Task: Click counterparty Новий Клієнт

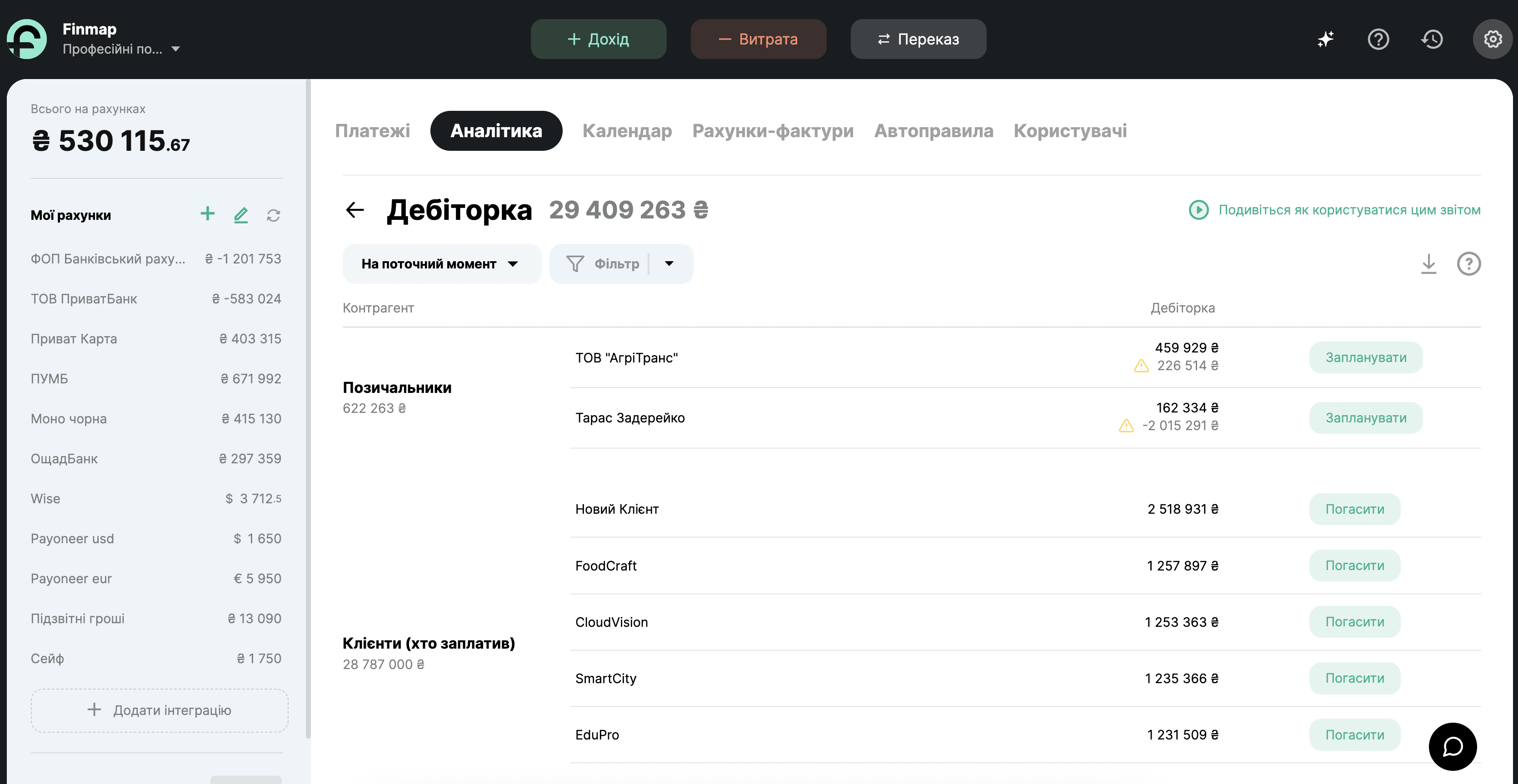Action: [x=617, y=509]
